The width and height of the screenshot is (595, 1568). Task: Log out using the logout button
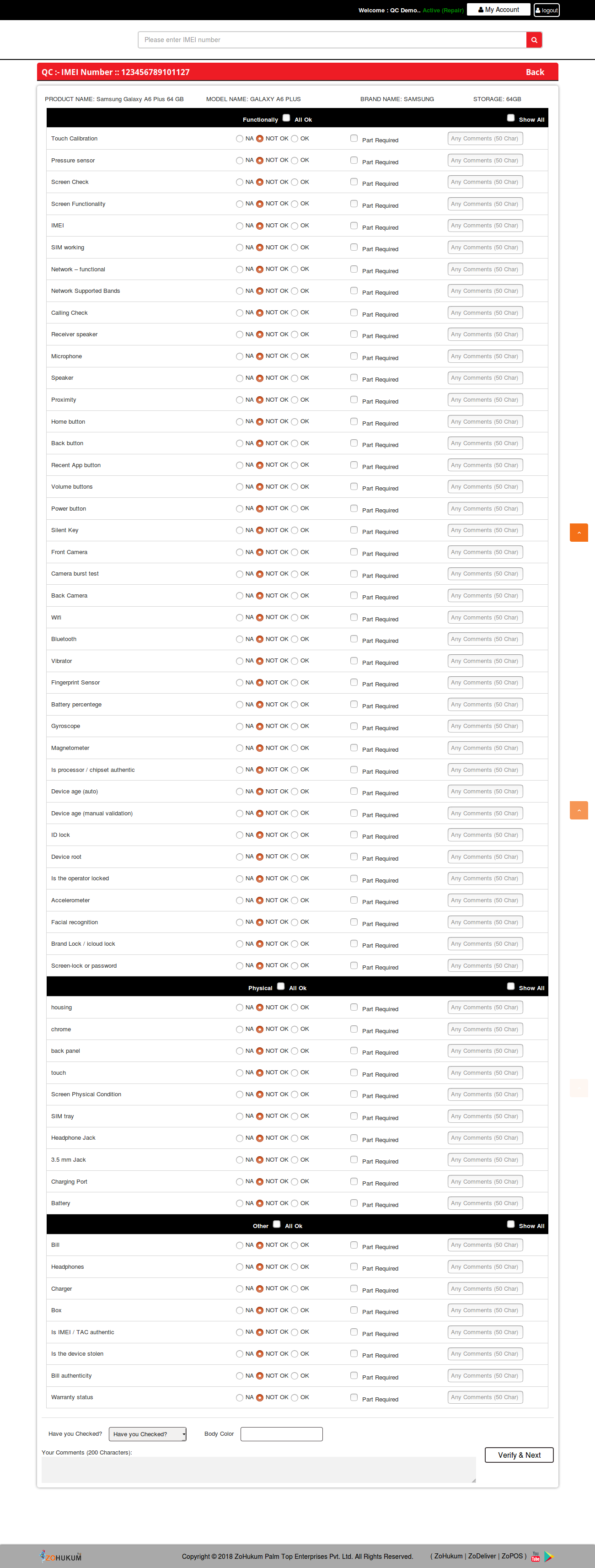coord(547,11)
